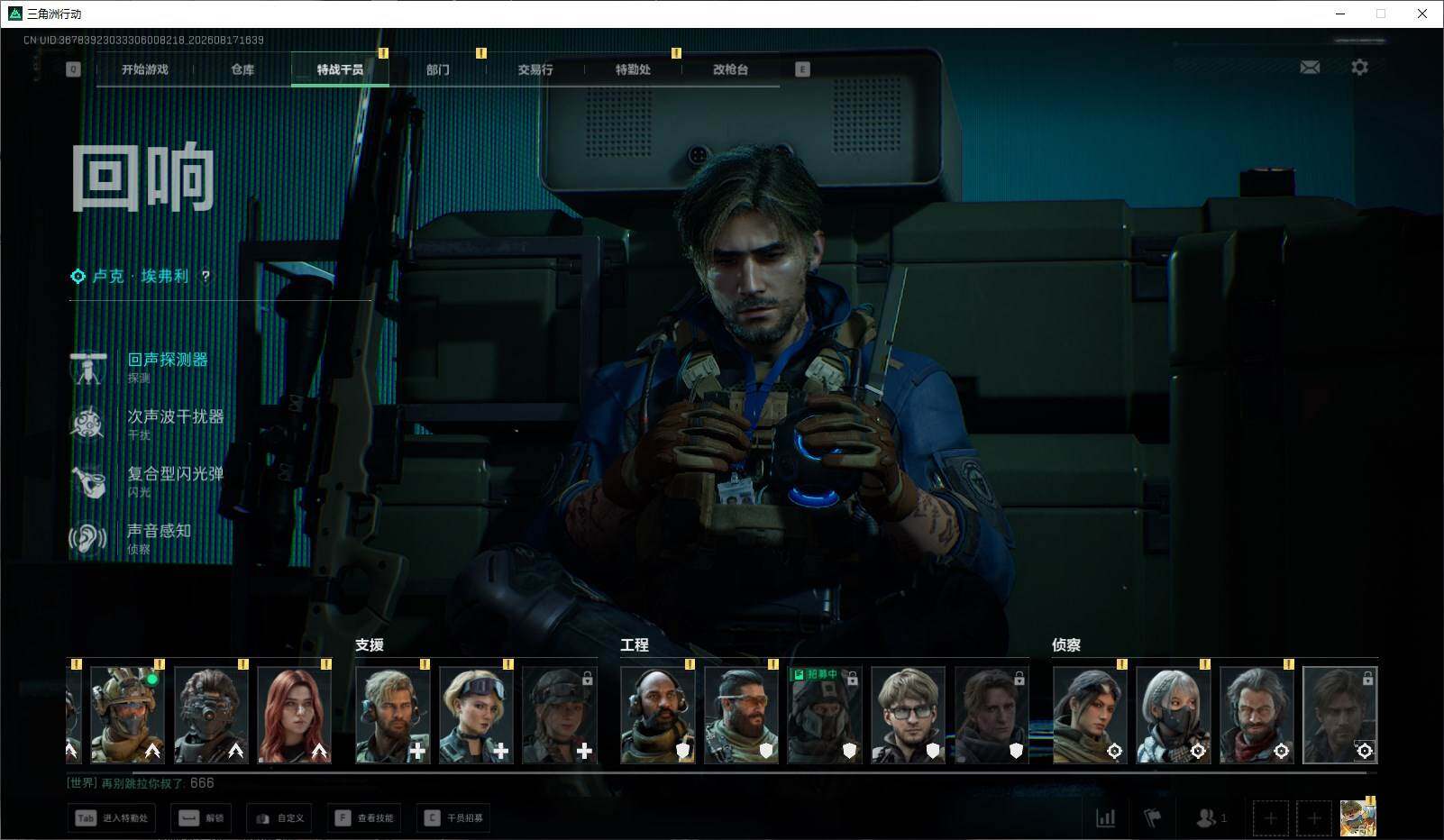Click the Q key previous-tab icon
This screenshot has height=840, width=1444.
(73, 69)
